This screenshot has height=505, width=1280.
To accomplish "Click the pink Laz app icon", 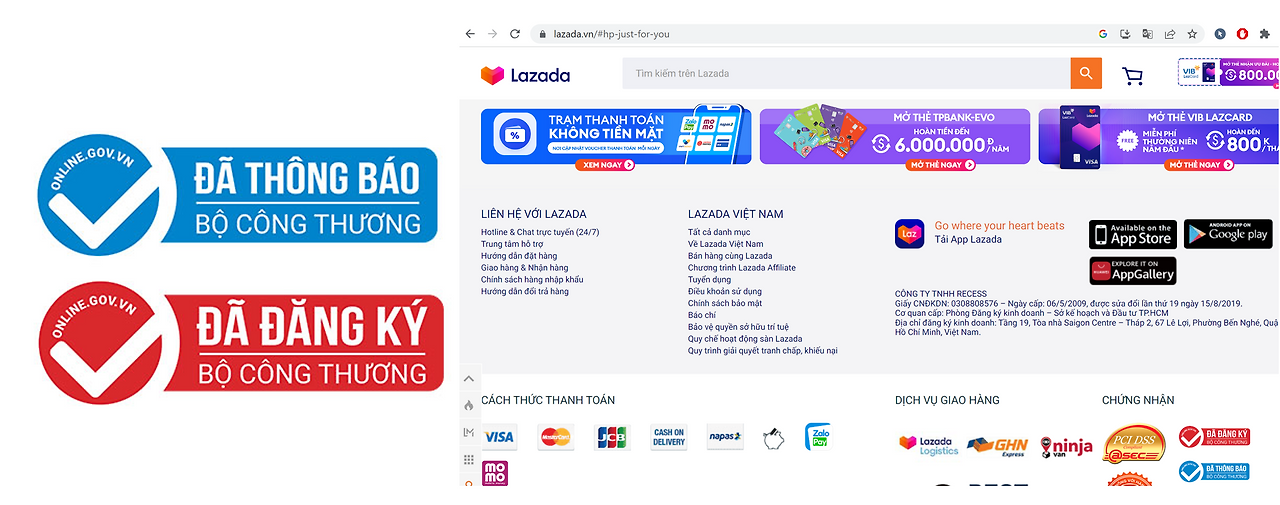I will point(909,234).
